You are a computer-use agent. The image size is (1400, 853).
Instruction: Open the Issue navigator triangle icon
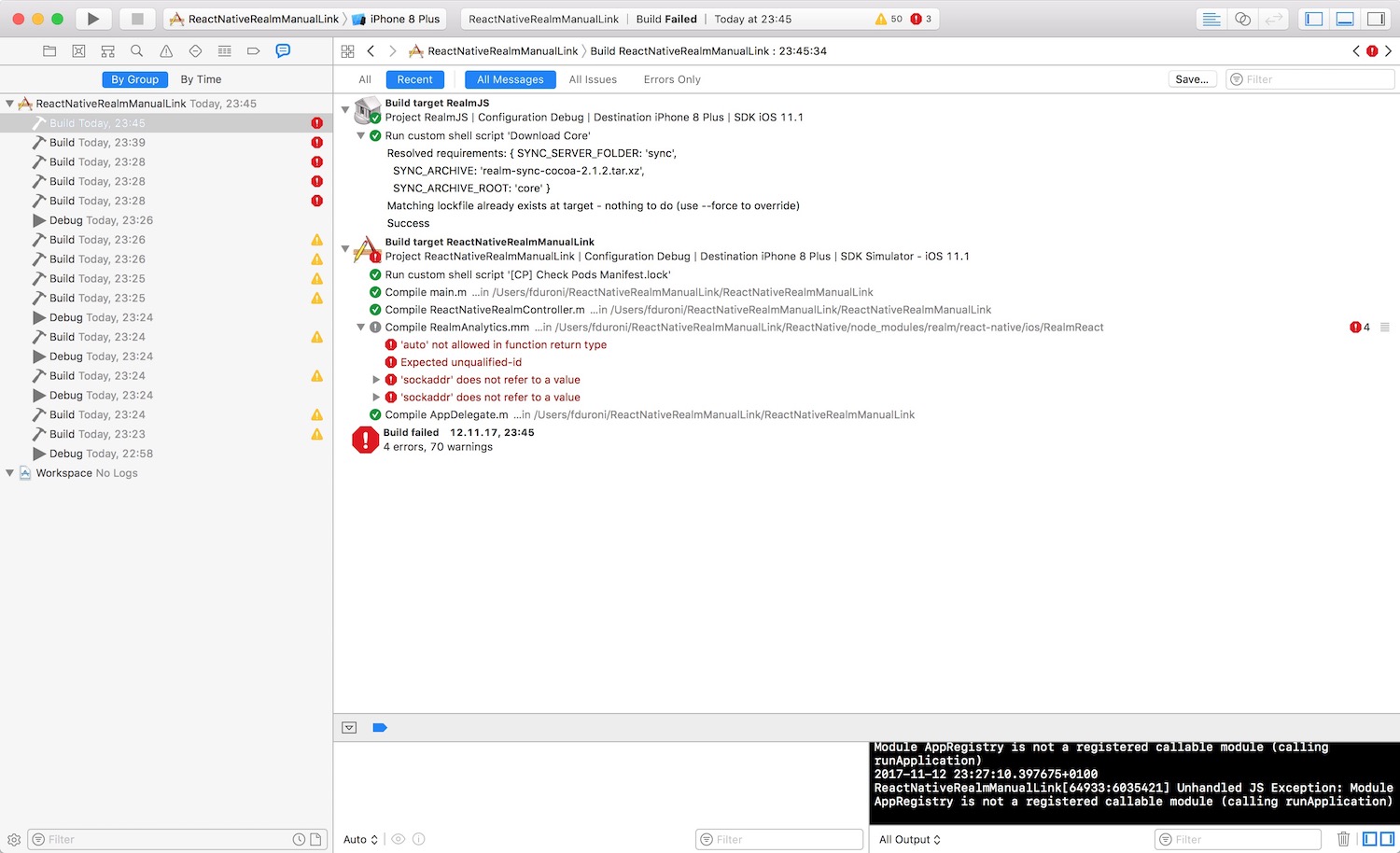pyautogui.click(x=166, y=51)
